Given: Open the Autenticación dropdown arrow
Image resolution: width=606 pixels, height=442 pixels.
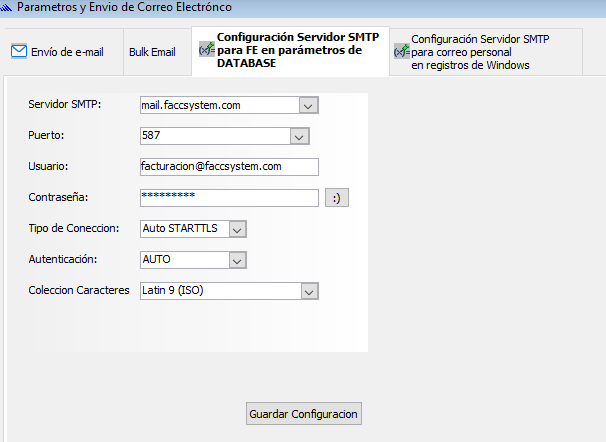Looking at the screenshot, I should click(x=237, y=260).
